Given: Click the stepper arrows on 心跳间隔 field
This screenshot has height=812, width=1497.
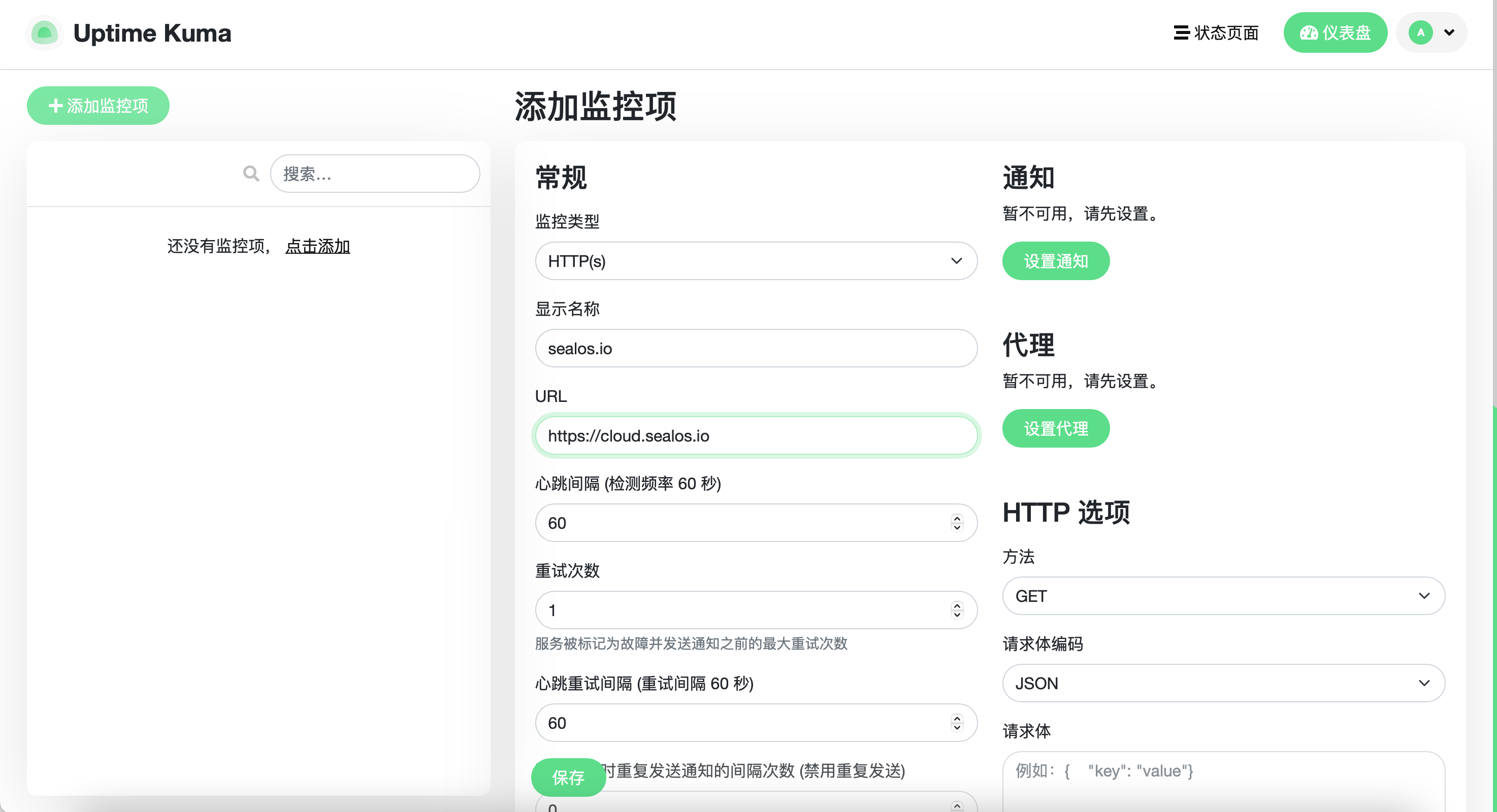Looking at the screenshot, I should 957,523.
